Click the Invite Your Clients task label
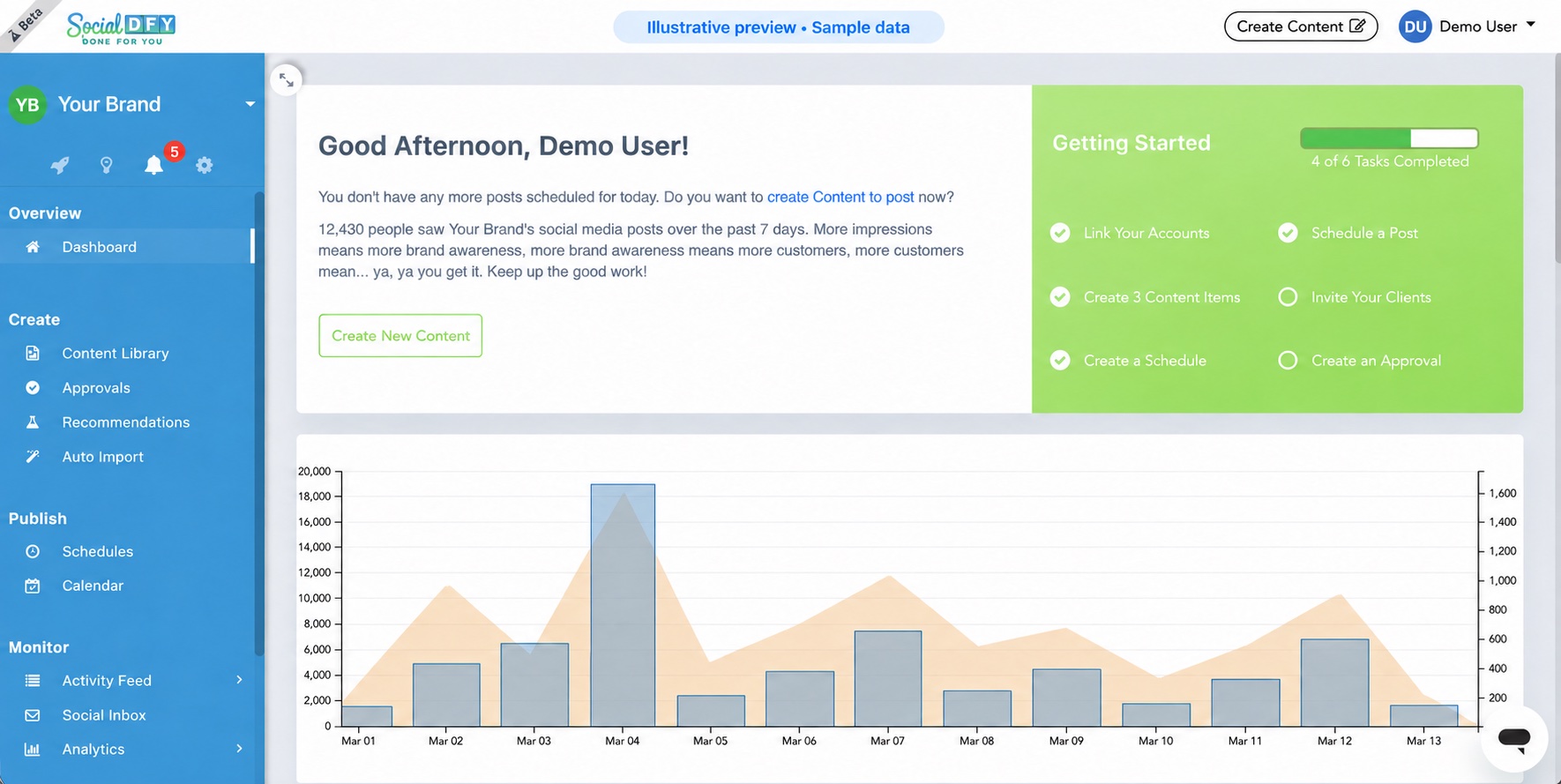 pyautogui.click(x=1371, y=297)
